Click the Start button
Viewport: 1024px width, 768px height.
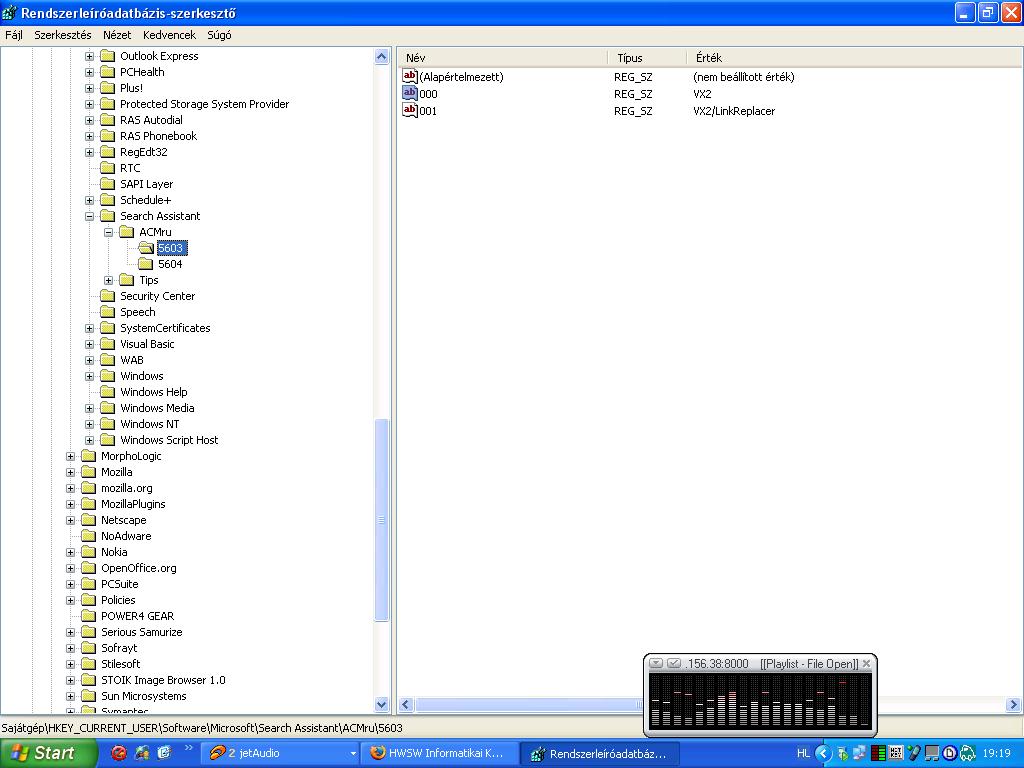pyautogui.click(x=44, y=753)
